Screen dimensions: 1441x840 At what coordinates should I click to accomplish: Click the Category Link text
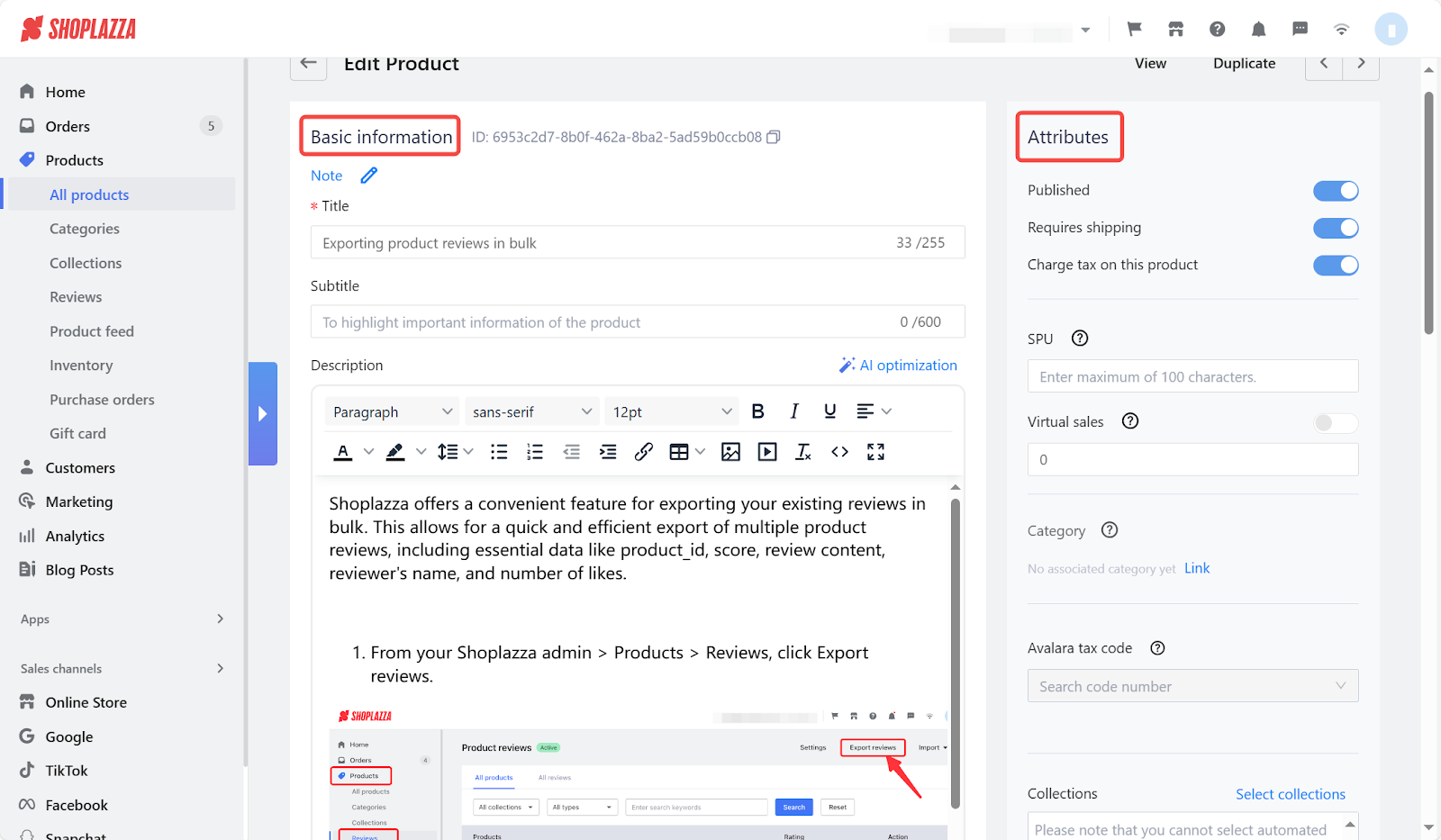click(1197, 568)
